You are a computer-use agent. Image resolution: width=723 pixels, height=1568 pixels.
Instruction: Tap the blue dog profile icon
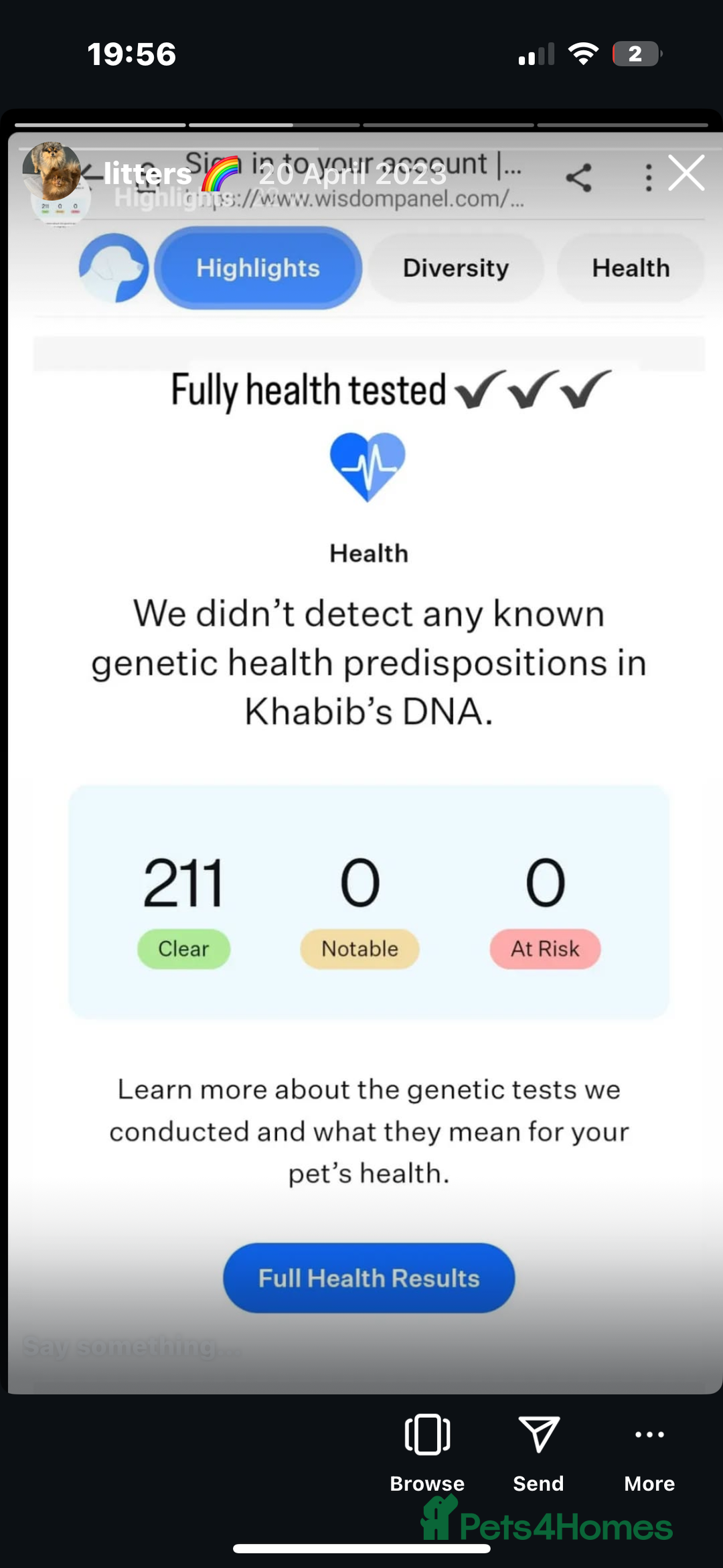[114, 268]
